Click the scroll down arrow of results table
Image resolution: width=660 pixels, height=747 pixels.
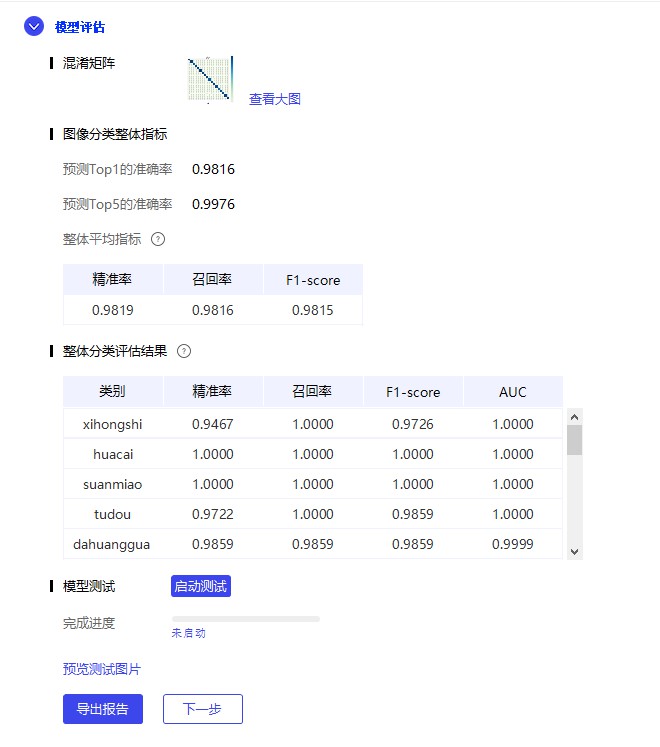[574, 551]
